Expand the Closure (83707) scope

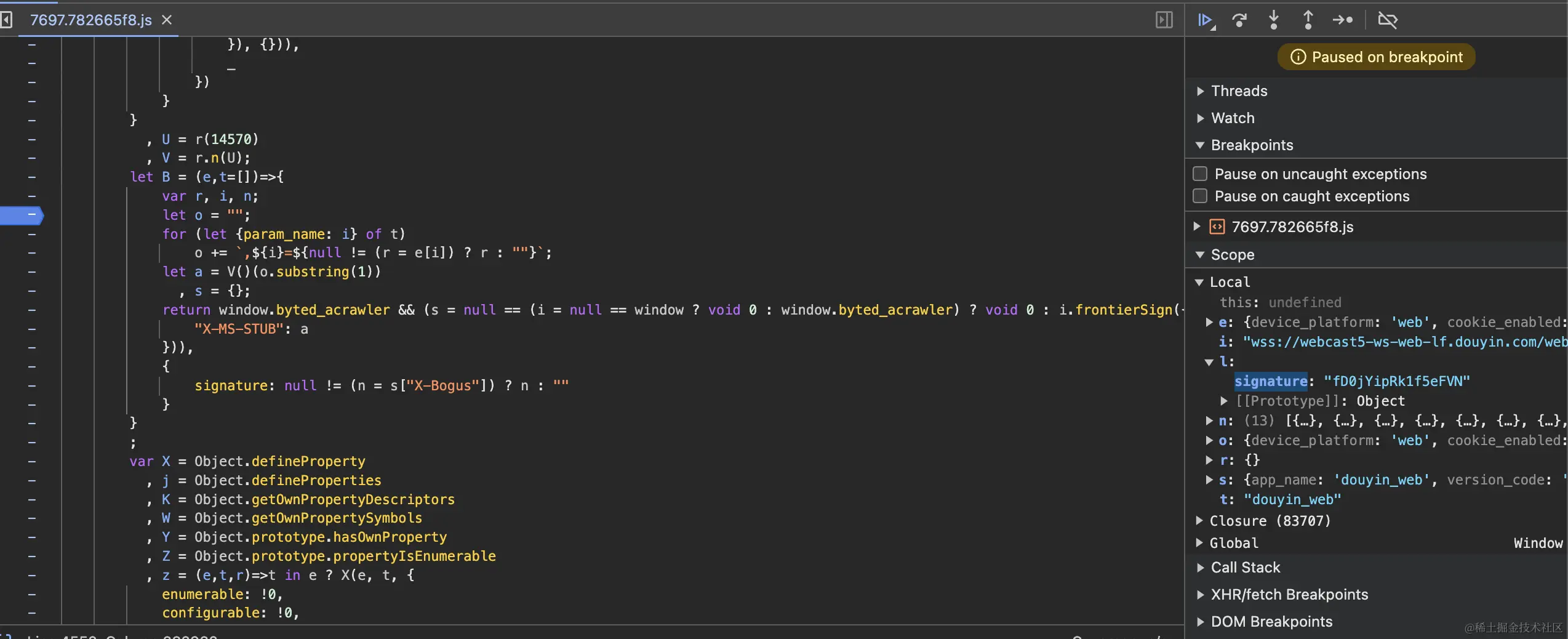point(1199,521)
